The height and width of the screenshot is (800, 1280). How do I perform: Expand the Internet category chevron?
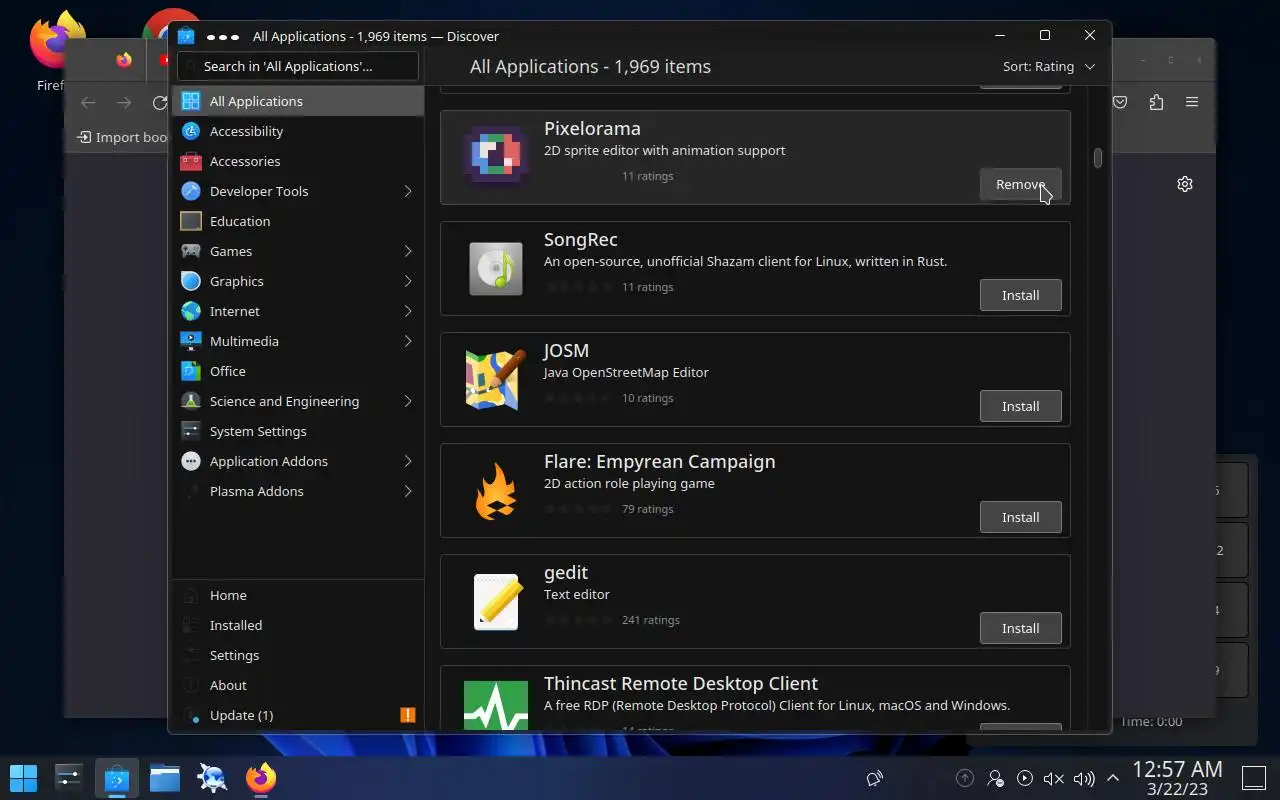[408, 311]
